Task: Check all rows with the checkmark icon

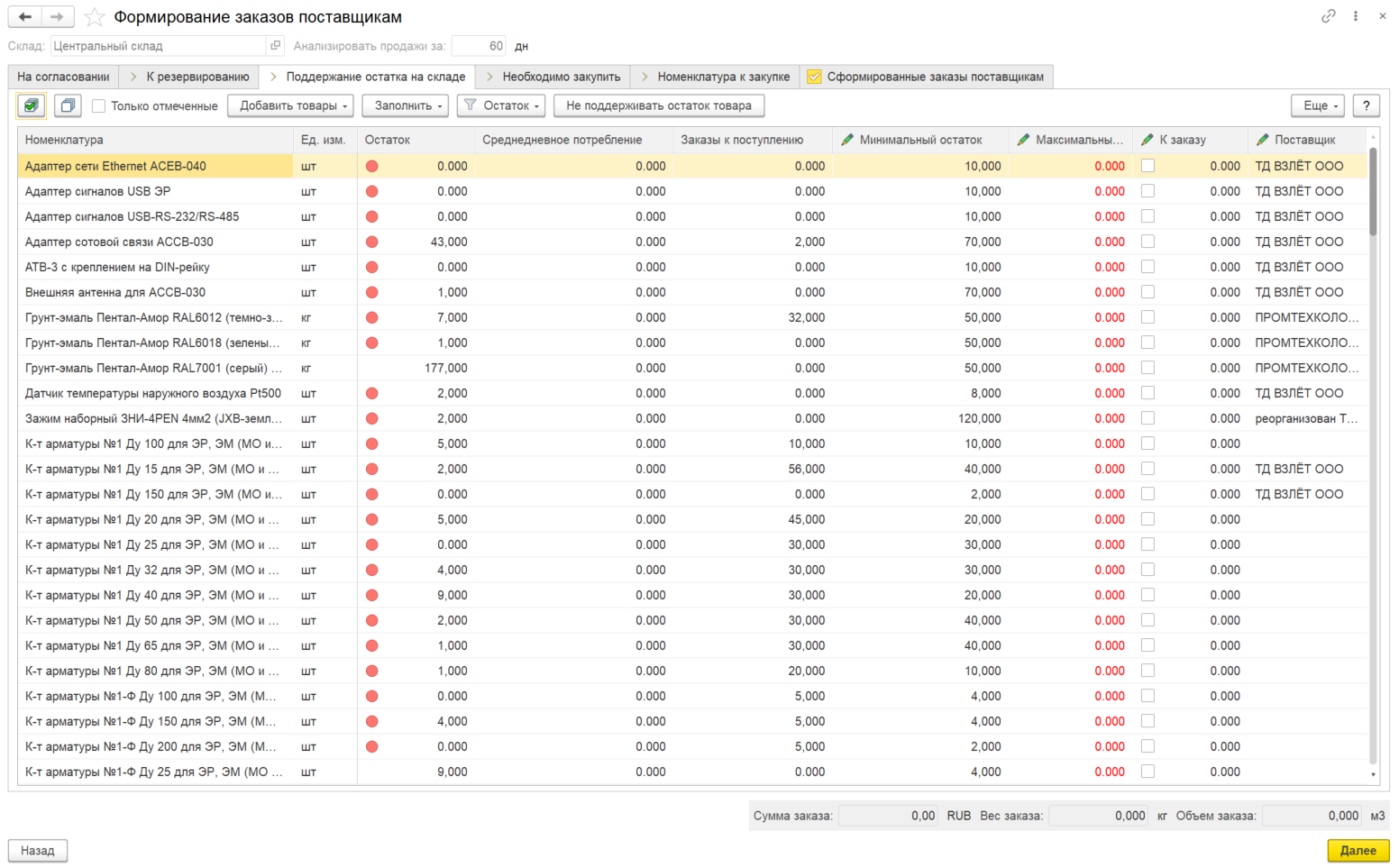Action: [x=32, y=105]
